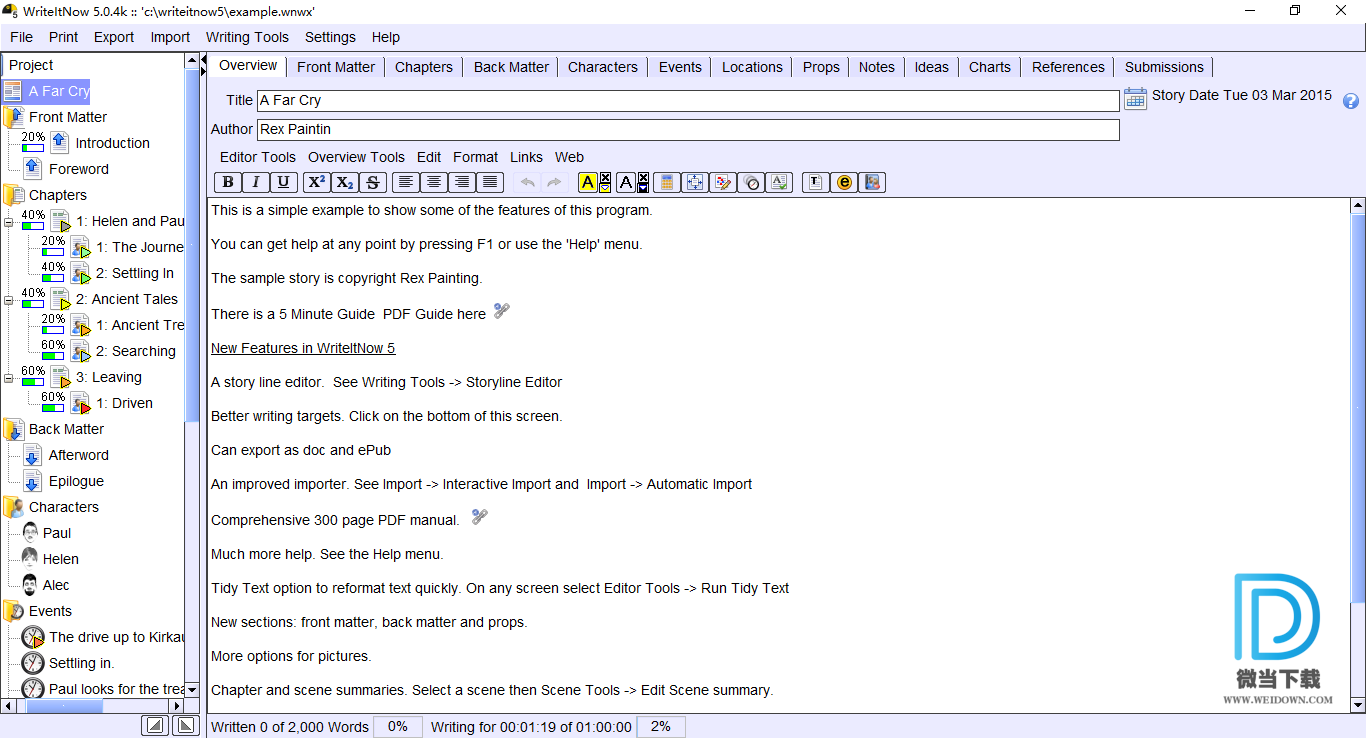Click the pencil edit toolbar icon
The height and width of the screenshot is (738, 1366).
(x=723, y=182)
